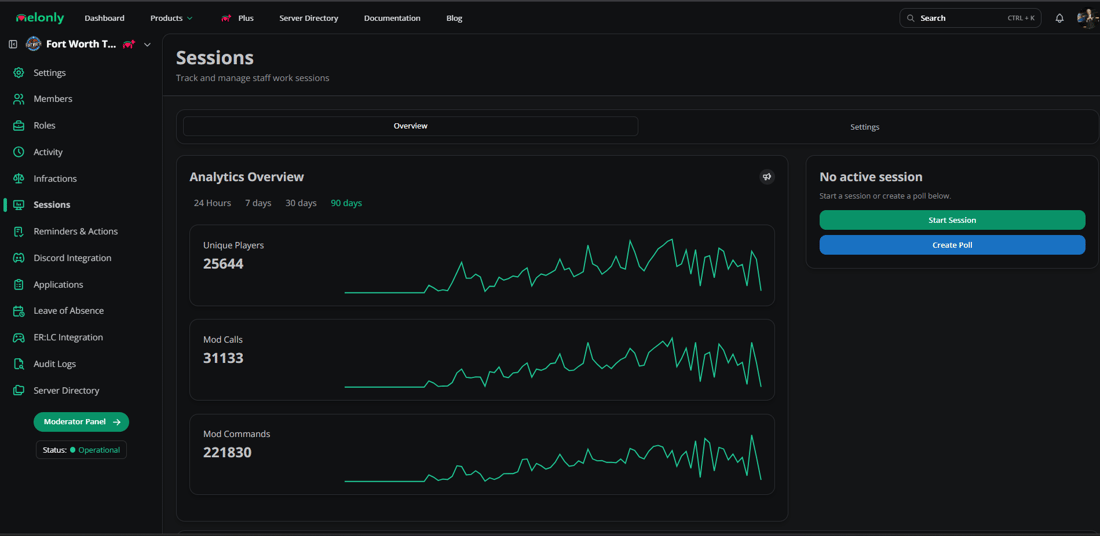This screenshot has height=536, width=1100.
Task: Click the Mod Commands chart line
Action: point(553,458)
